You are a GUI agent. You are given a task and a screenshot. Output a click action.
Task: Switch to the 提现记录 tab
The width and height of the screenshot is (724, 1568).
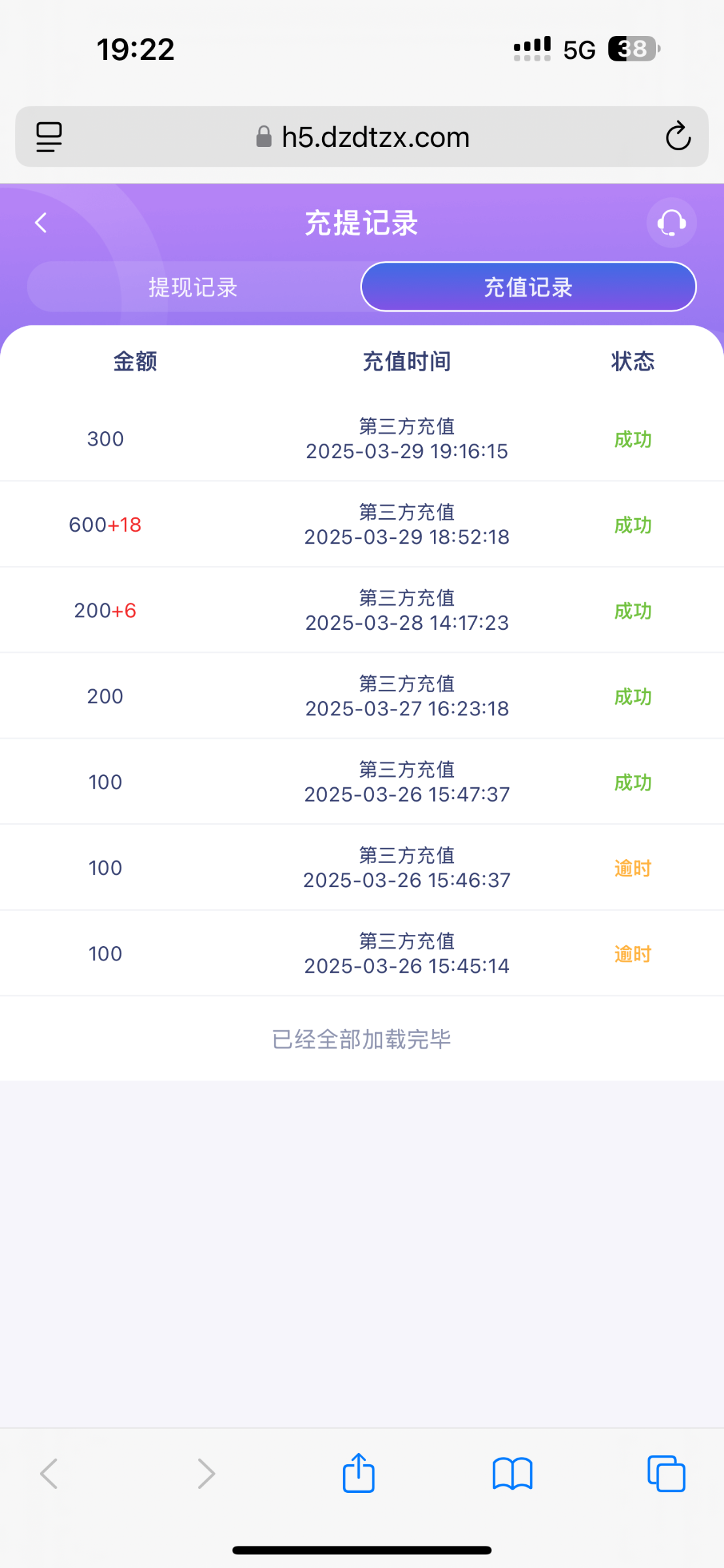(193, 287)
